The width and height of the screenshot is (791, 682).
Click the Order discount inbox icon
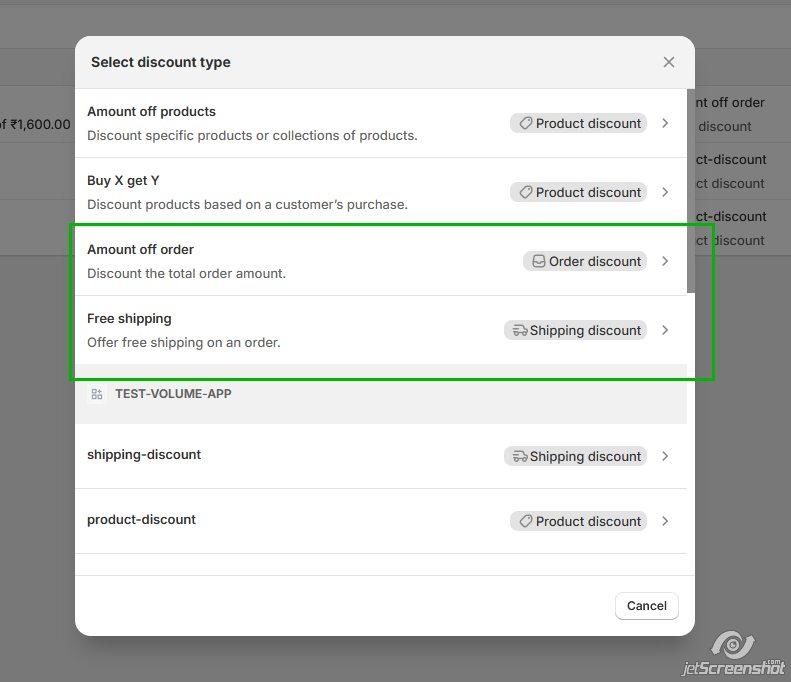click(538, 261)
